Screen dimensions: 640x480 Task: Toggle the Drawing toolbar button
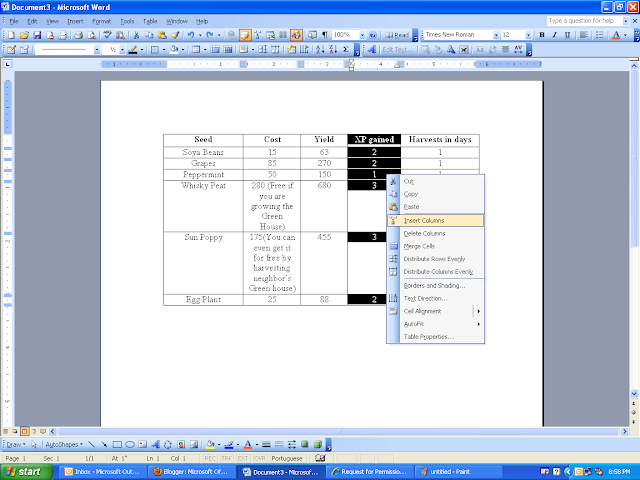[296, 36]
